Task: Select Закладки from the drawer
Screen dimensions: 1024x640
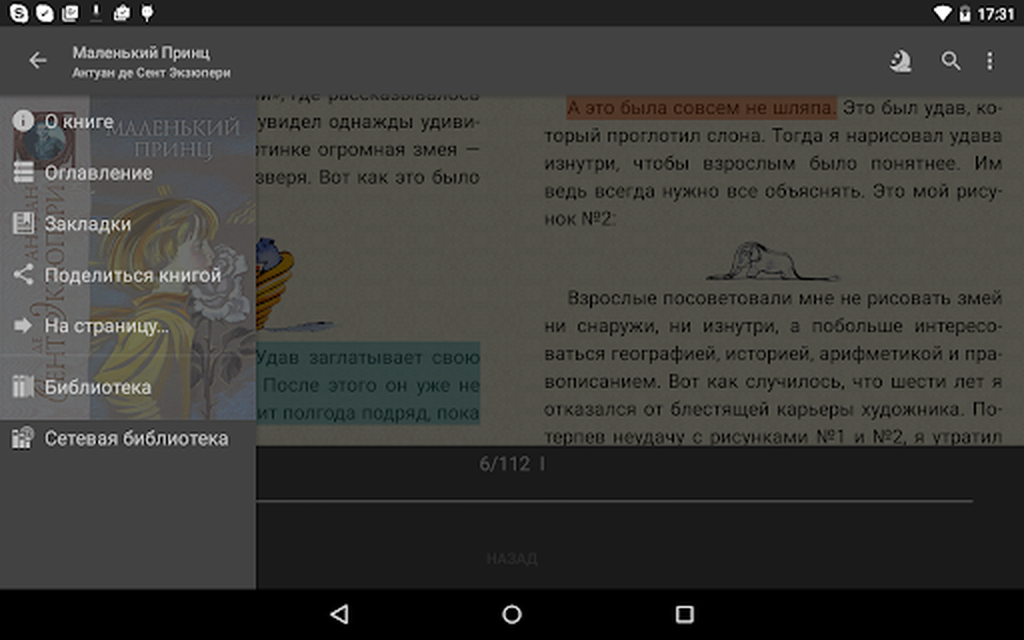Action: [128, 223]
